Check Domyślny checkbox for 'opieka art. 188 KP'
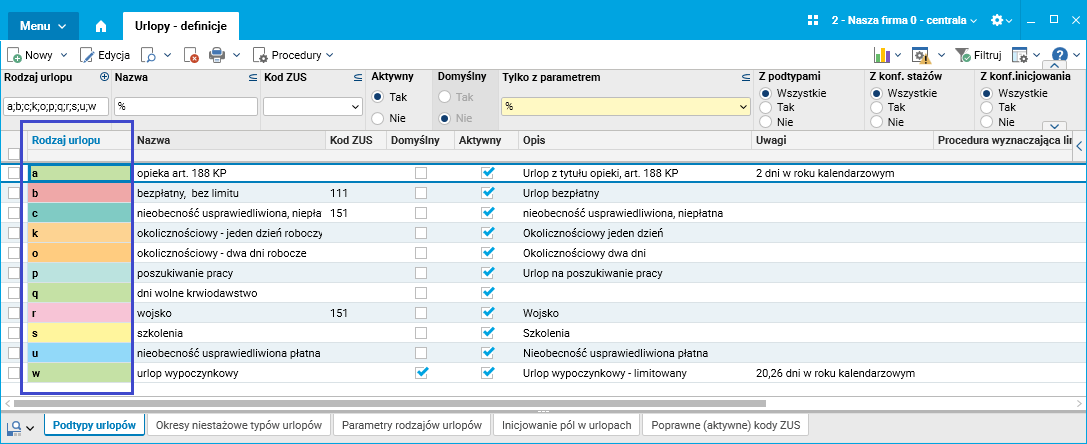The width and height of the screenshot is (1087, 444). pyautogui.click(x=421, y=173)
